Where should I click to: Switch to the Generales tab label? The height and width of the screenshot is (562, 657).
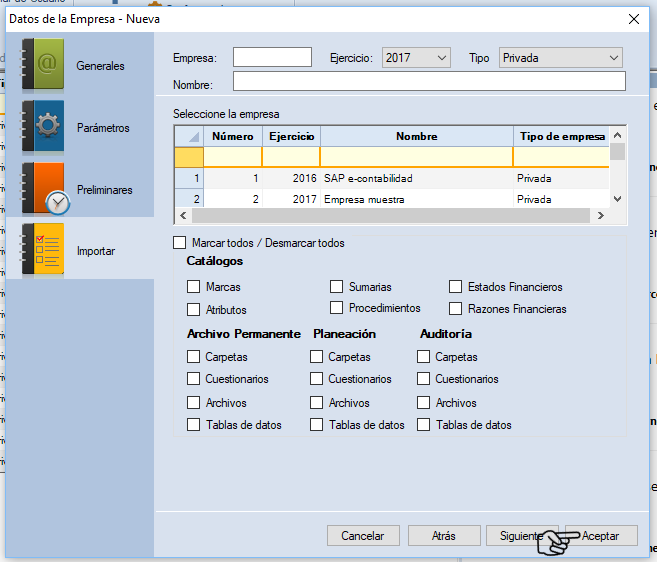[101, 66]
